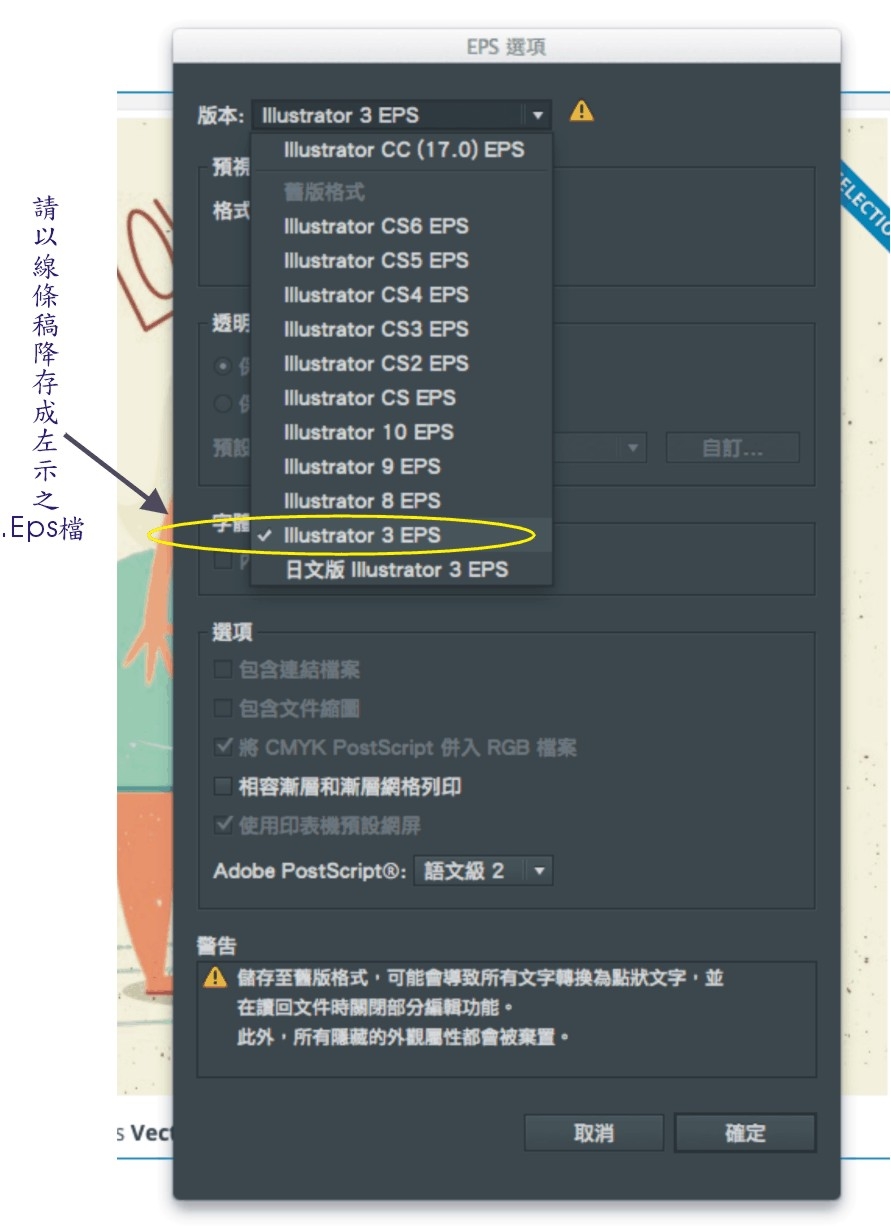Toggle 包含連結檔案 checkbox

[223, 670]
